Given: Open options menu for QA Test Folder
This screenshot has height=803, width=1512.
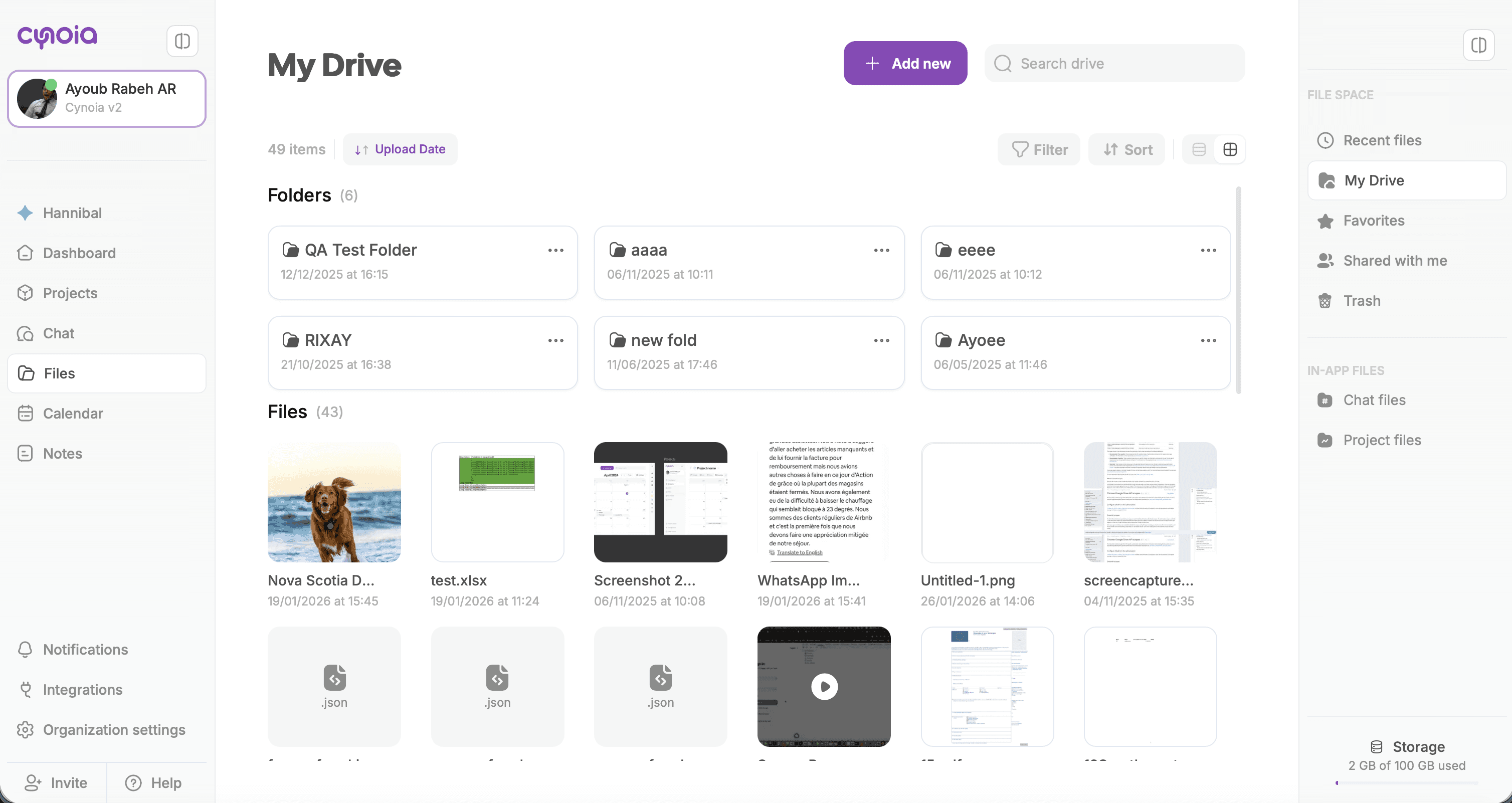Looking at the screenshot, I should coord(555,251).
